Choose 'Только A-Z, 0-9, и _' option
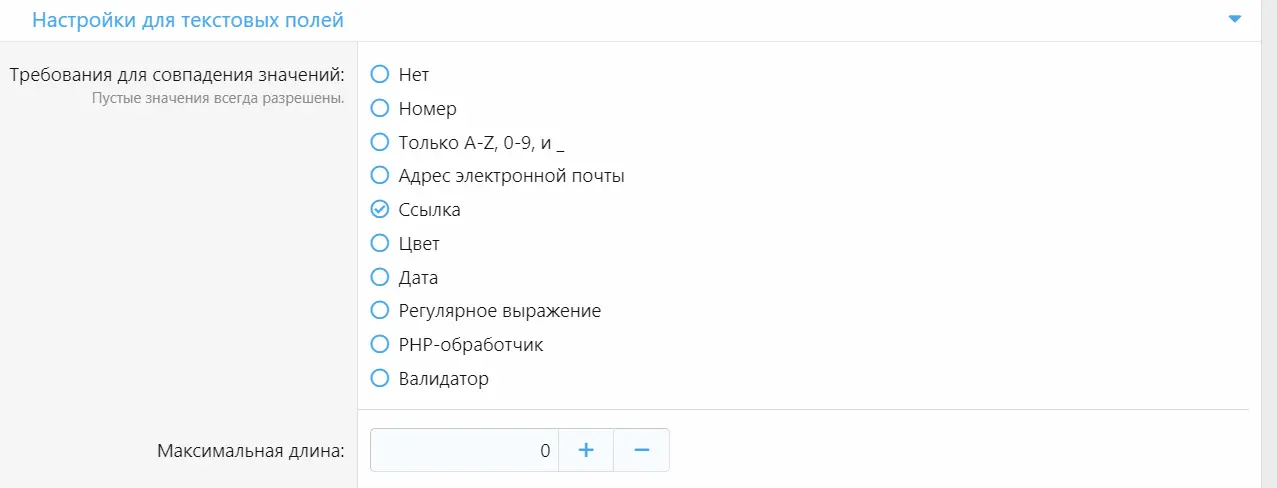This screenshot has height=488, width=1277. tap(379, 142)
